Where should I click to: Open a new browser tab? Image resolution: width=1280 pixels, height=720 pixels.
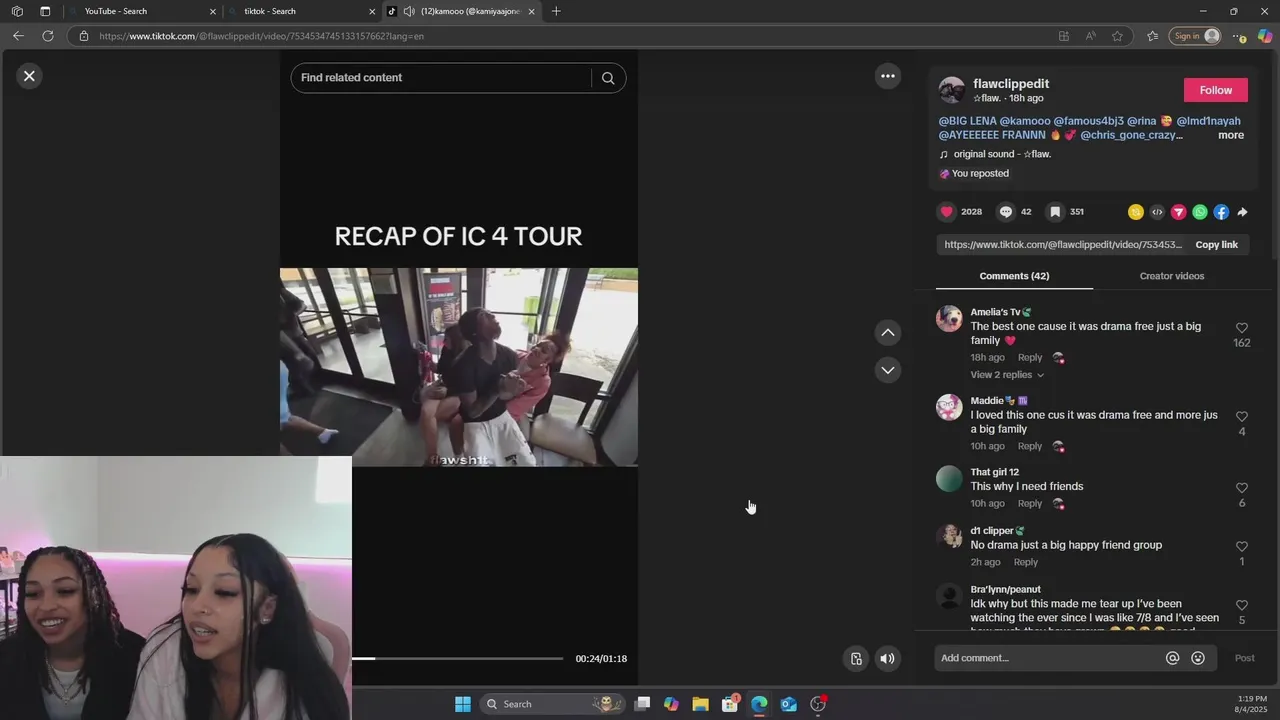click(x=556, y=11)
